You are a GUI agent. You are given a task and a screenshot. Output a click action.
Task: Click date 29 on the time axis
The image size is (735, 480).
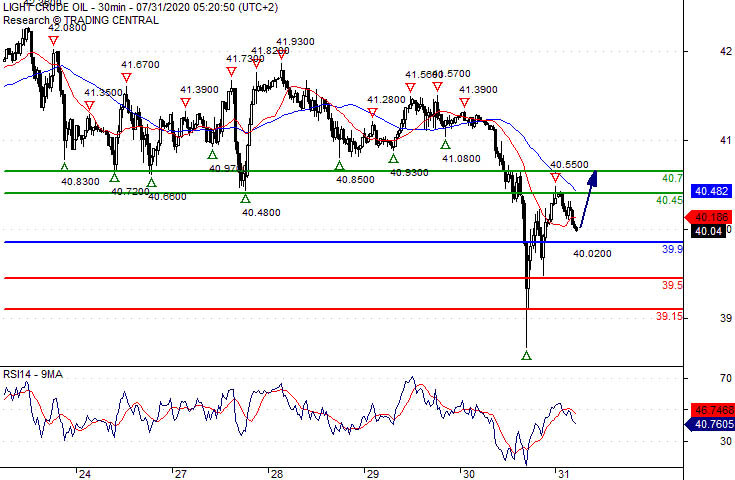(x=373, y=474)
